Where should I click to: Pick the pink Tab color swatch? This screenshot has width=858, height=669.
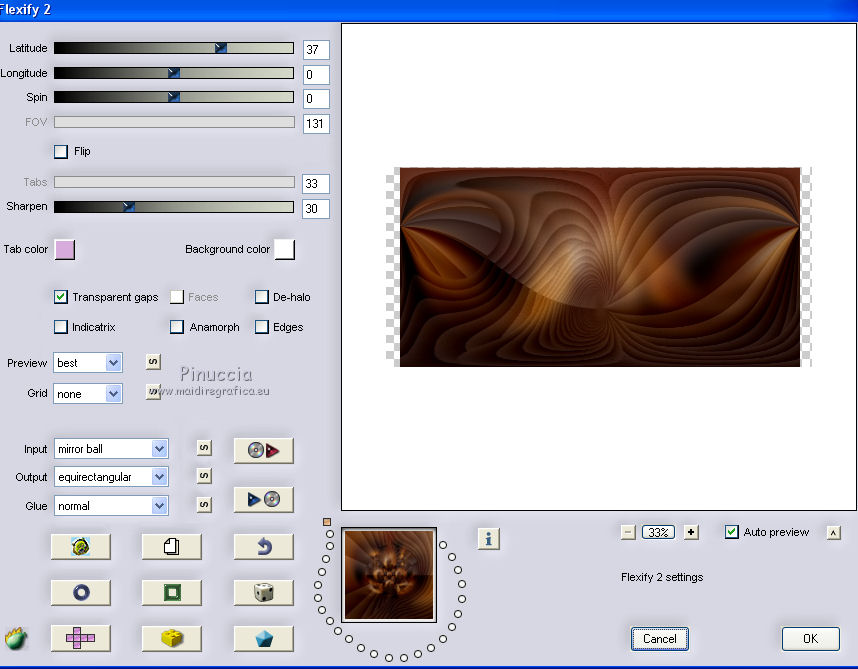(x=65, y=249)
